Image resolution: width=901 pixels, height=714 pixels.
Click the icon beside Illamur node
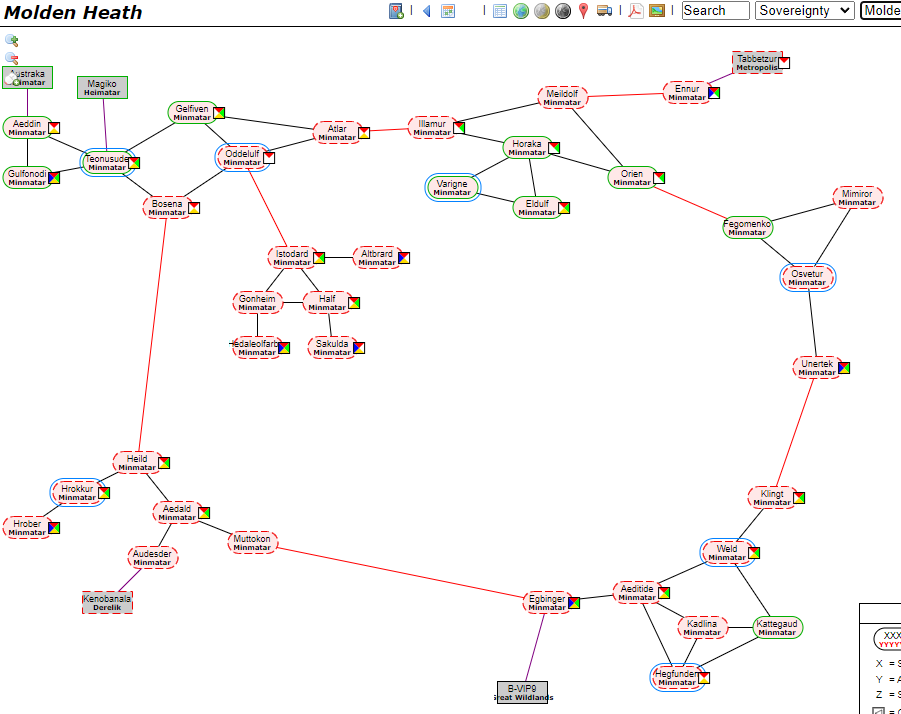coord(459,128)
